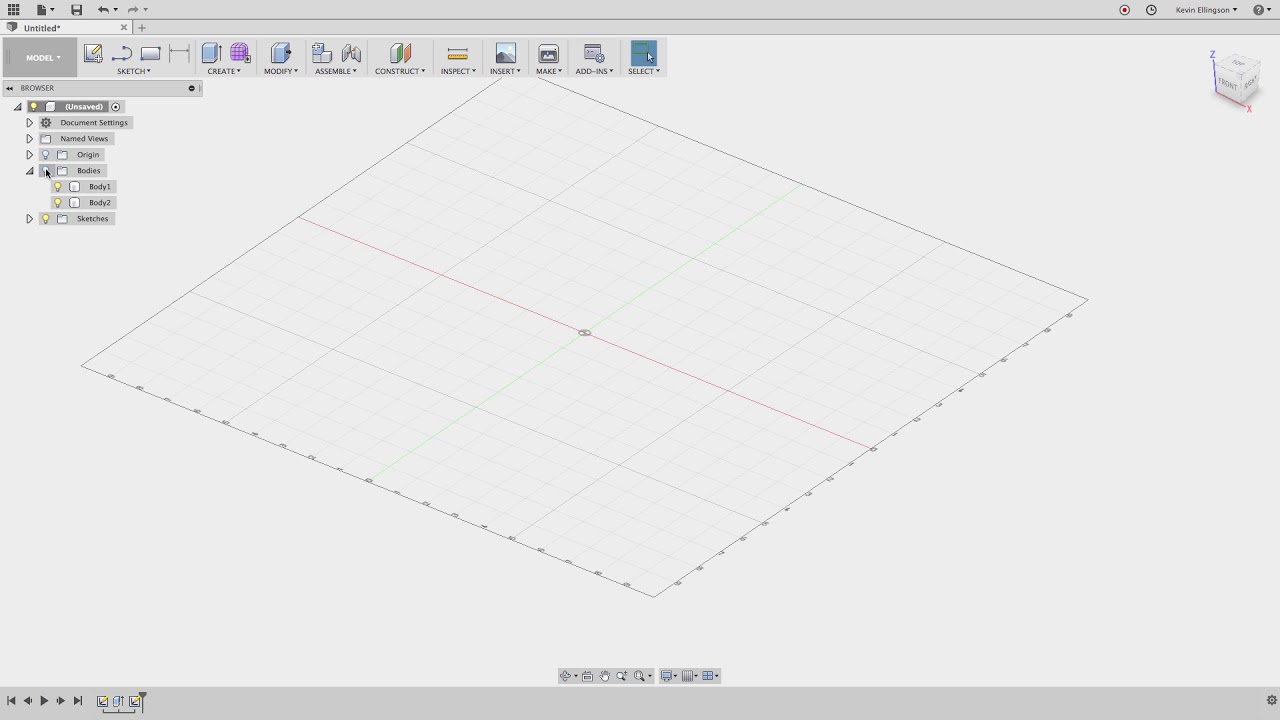Save the document with the floppy icon
Screen dimensions: 1280x720
(x=76, y=10)
